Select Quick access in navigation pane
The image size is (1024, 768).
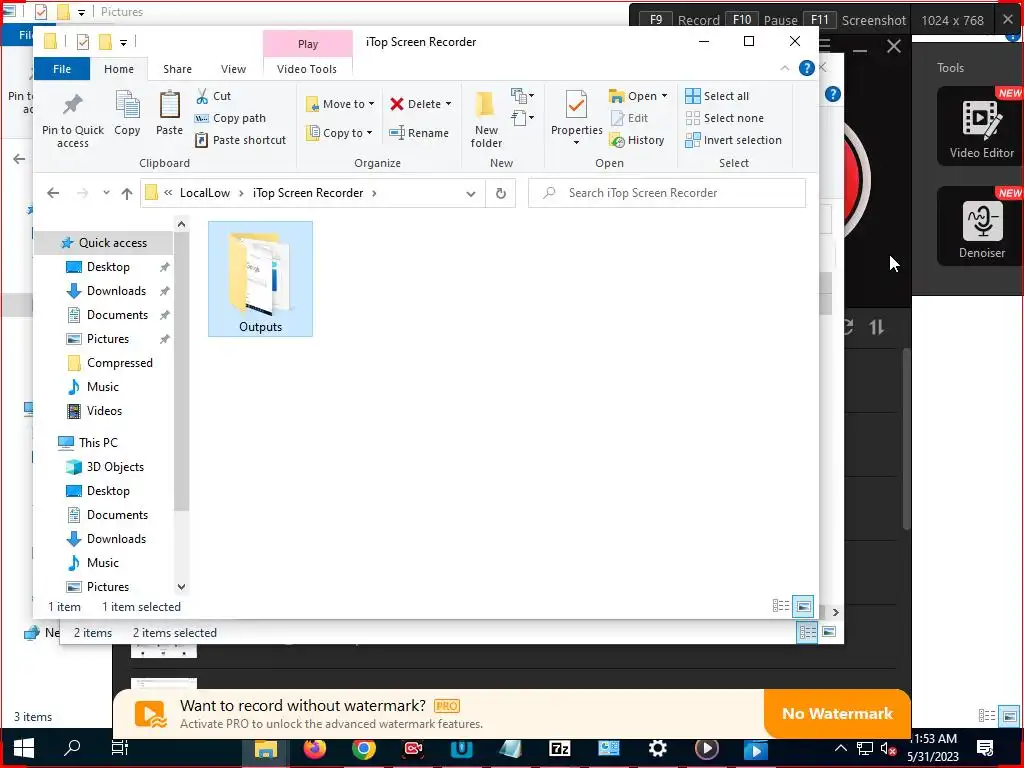click(104, 243)
